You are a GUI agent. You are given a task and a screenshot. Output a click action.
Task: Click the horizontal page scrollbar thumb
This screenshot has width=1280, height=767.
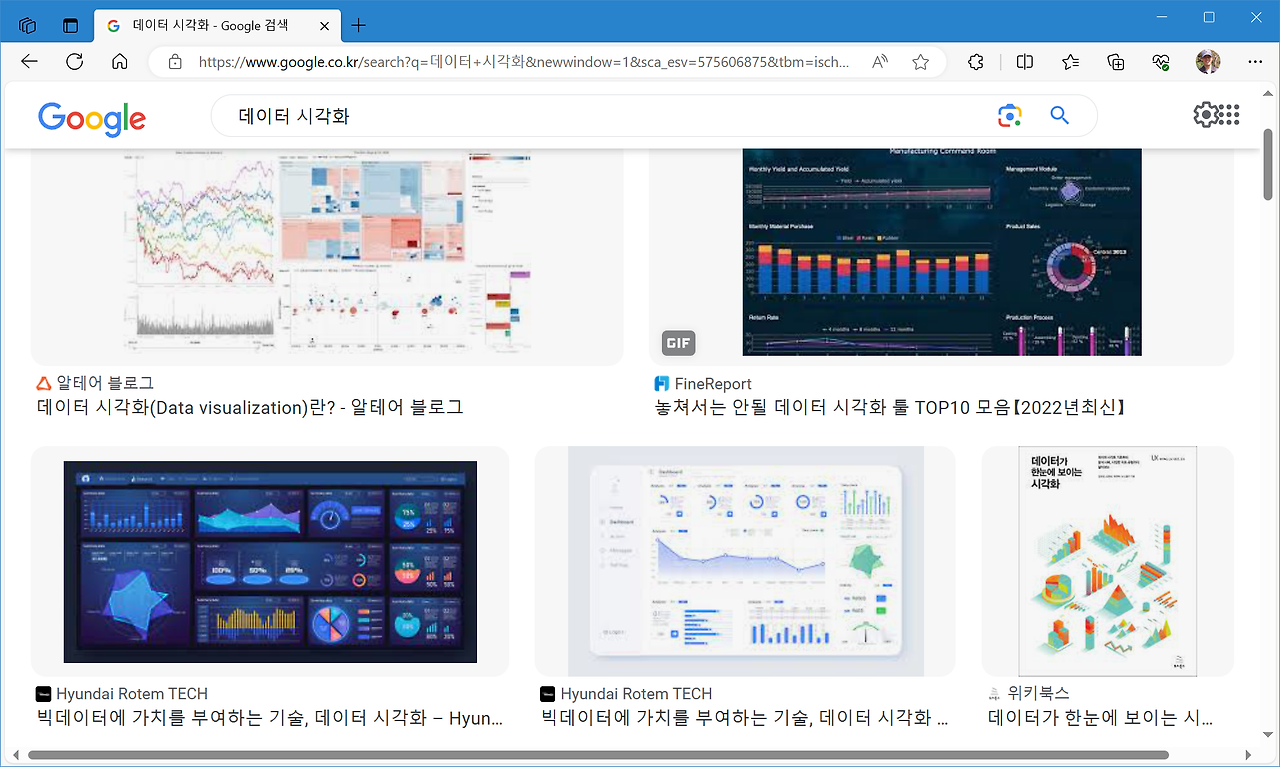pyautogui.click(x=598, y=755)
